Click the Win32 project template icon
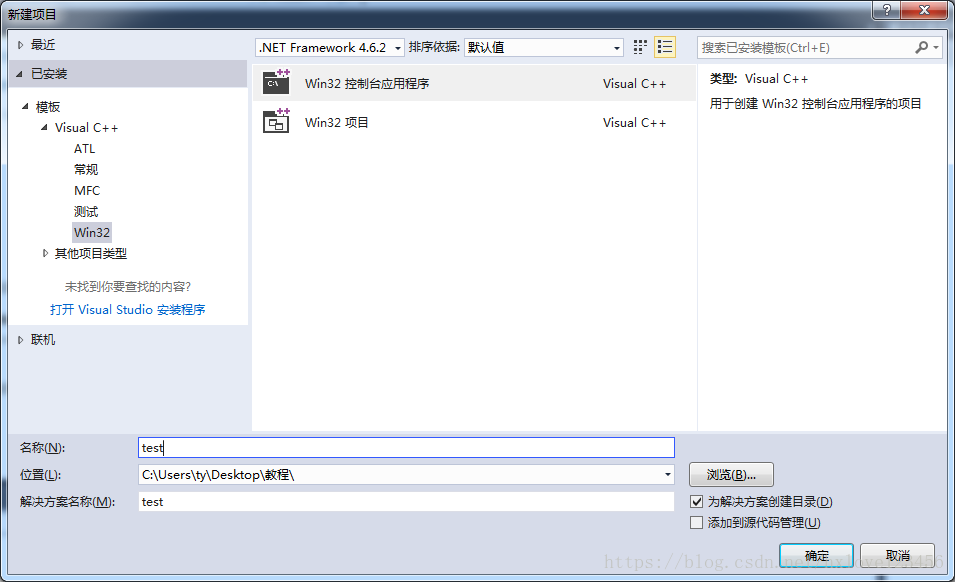Viewport: 955px width, 582px height. click(x=276, y=121)
